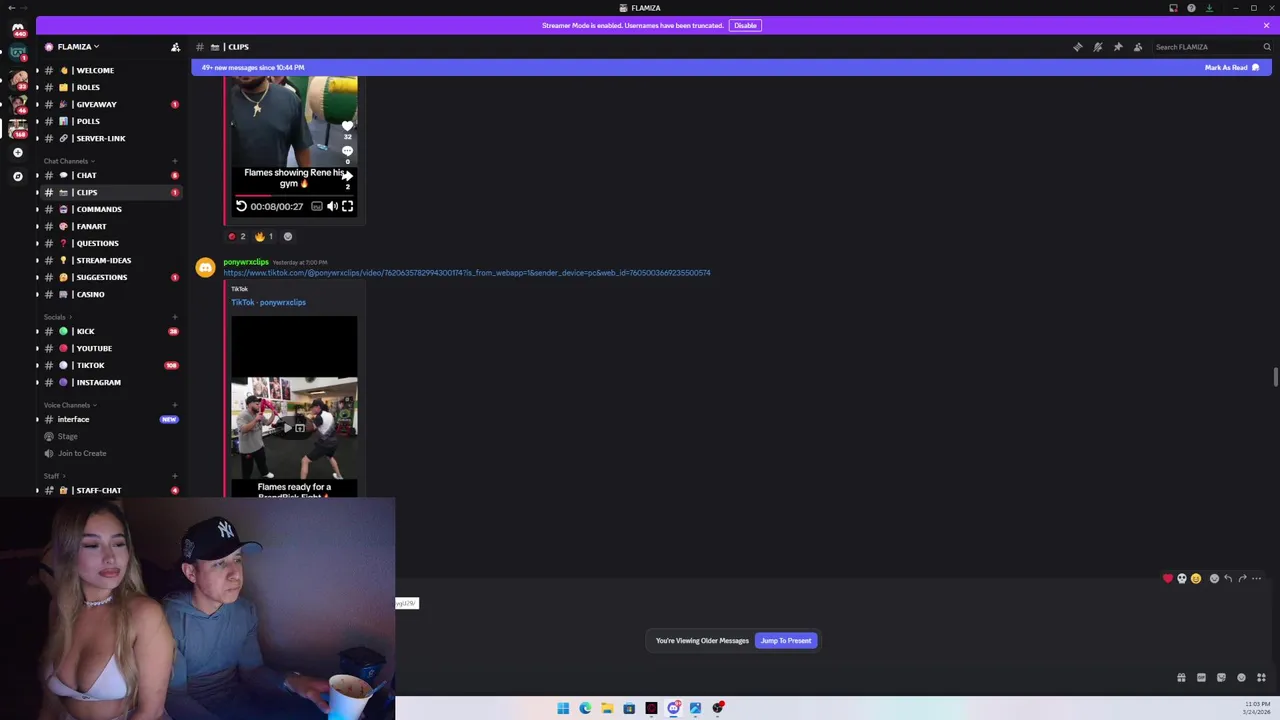Enter fullscreen on the video player
The width and height of the screenshot is (1280, 720).
347,206
